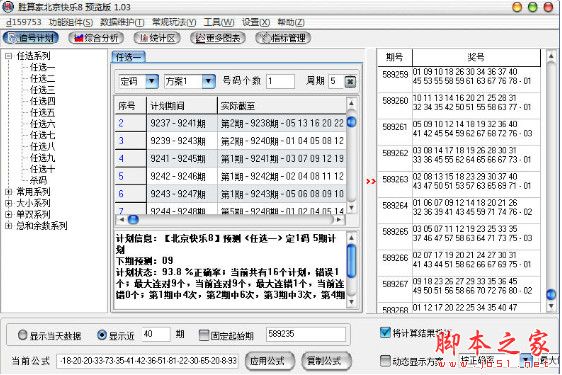The image size is (562, 375).
Task: Close the window with the red button
Action: pos(548,7)
